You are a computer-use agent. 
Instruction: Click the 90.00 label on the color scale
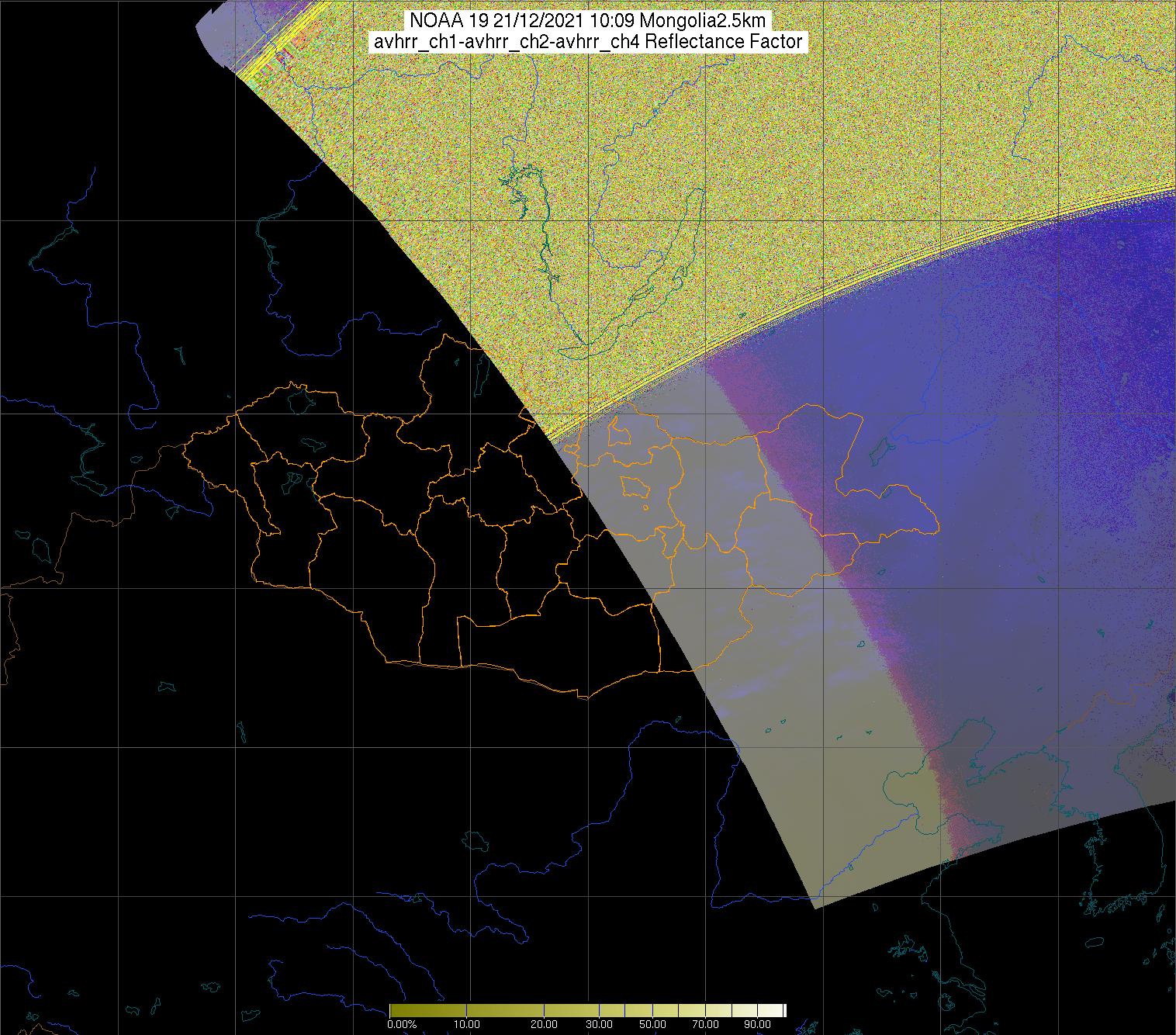click(x=756, y=1024)
